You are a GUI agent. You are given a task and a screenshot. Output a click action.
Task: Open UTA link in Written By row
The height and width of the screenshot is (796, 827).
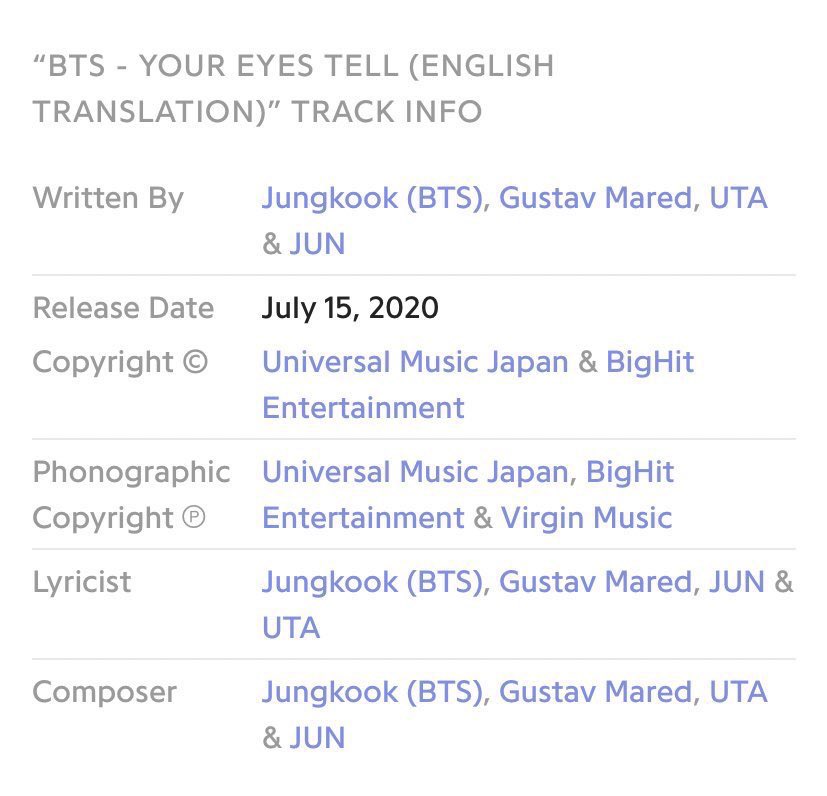pos(738,198)
